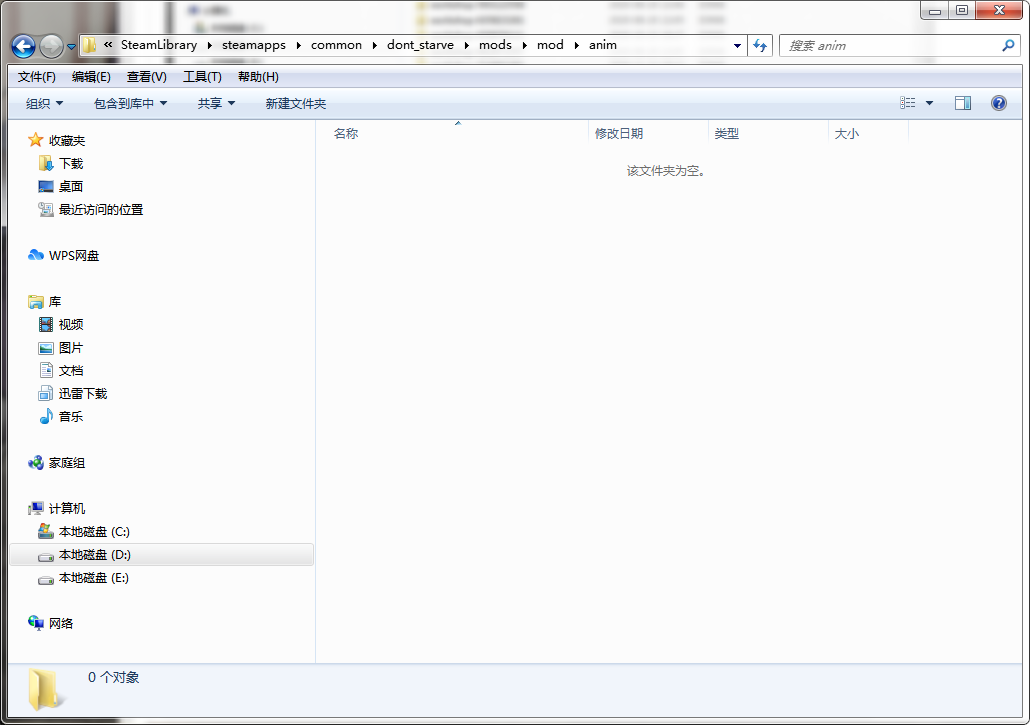The width and height of the screenshot is (1030, 725).
Task: Click the change view icon
Action: pos(908,103)
